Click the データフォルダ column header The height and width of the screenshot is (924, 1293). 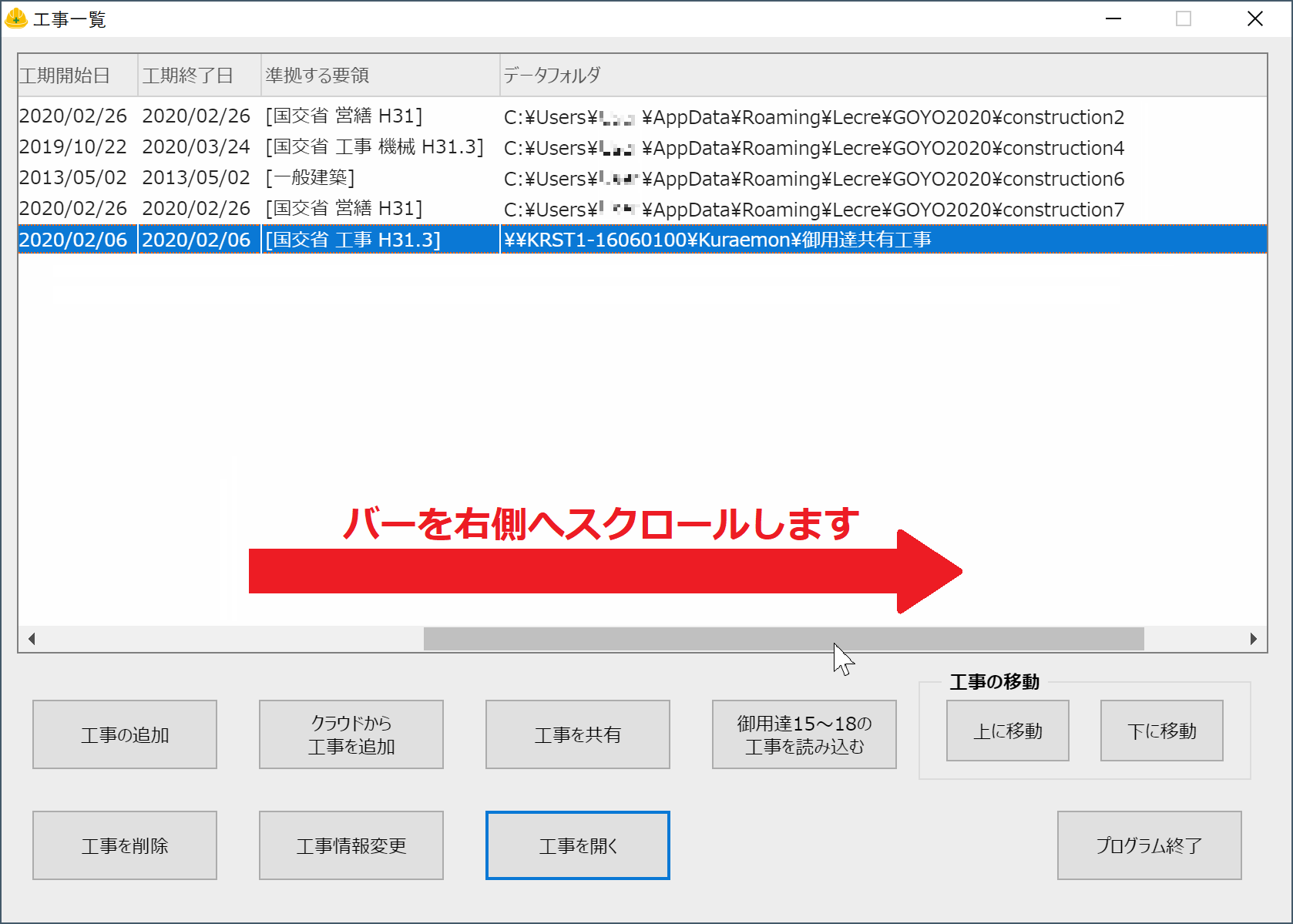(551, 74)
